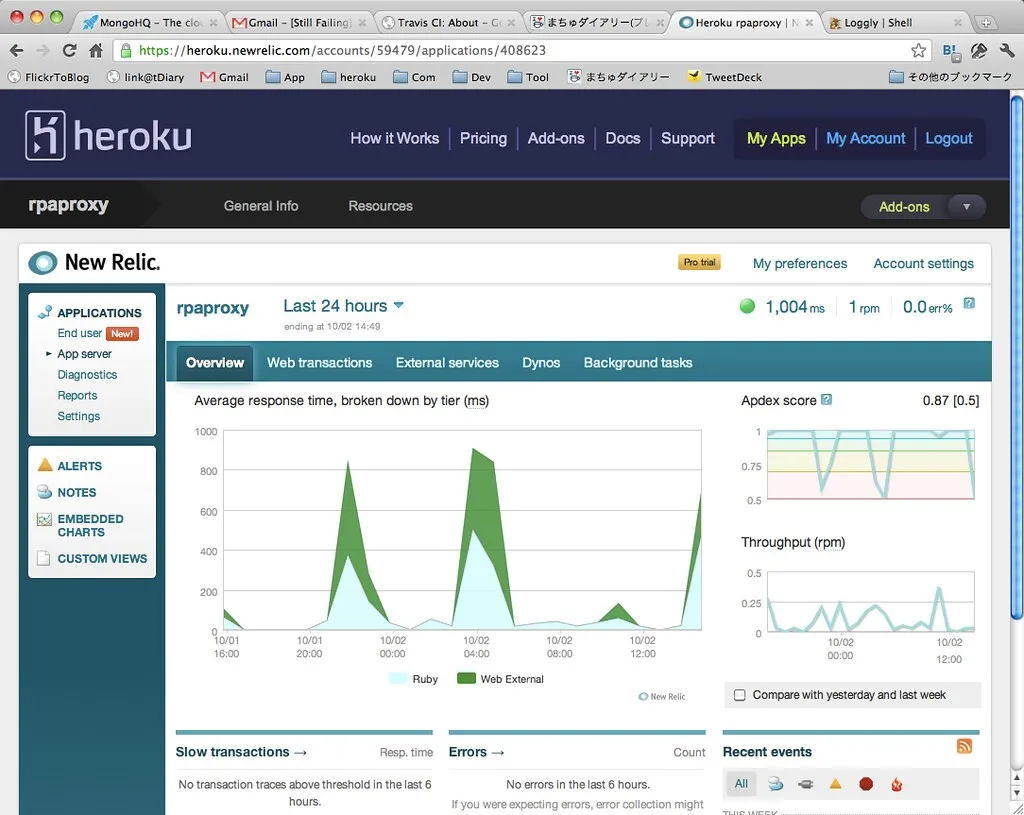Bookmark this page with the star icon
This screenshot has height=815, width=1024.
(x=918, y=50)
